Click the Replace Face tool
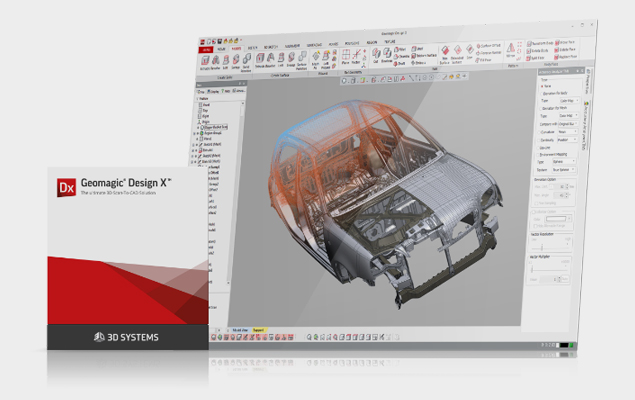635x400 pixels. point(565,57)
